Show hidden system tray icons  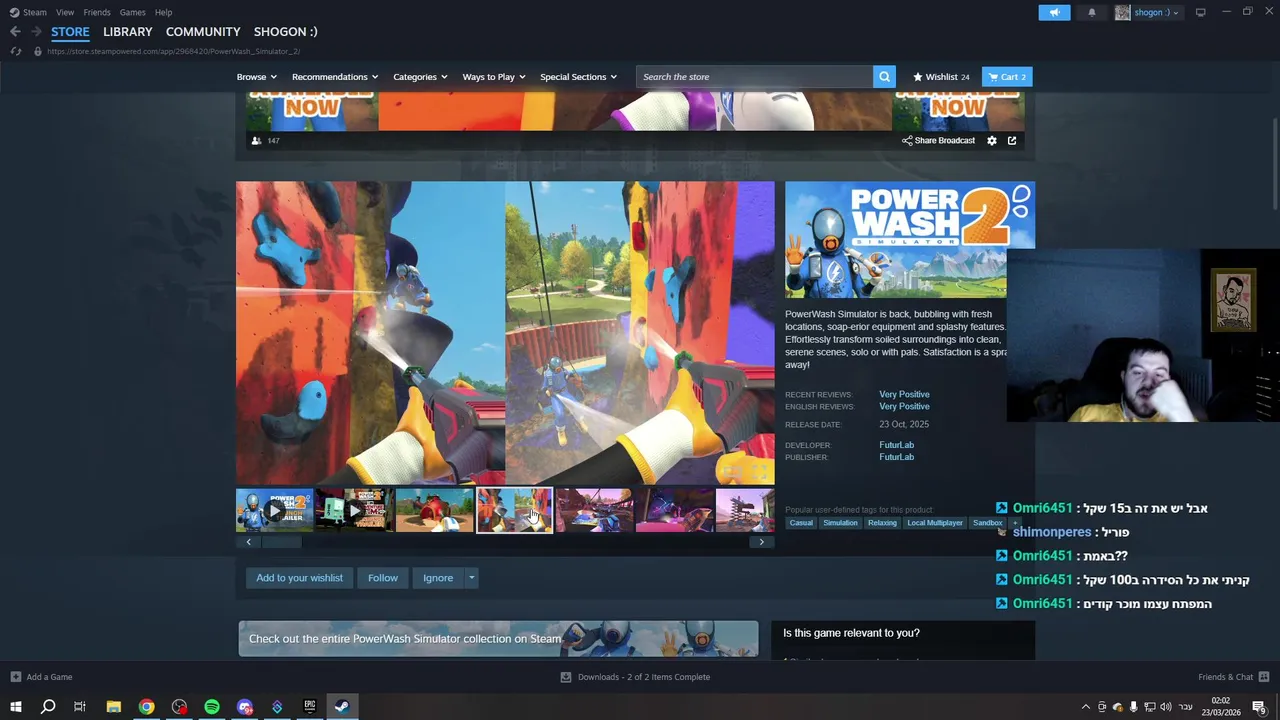tap(1086, 707)
